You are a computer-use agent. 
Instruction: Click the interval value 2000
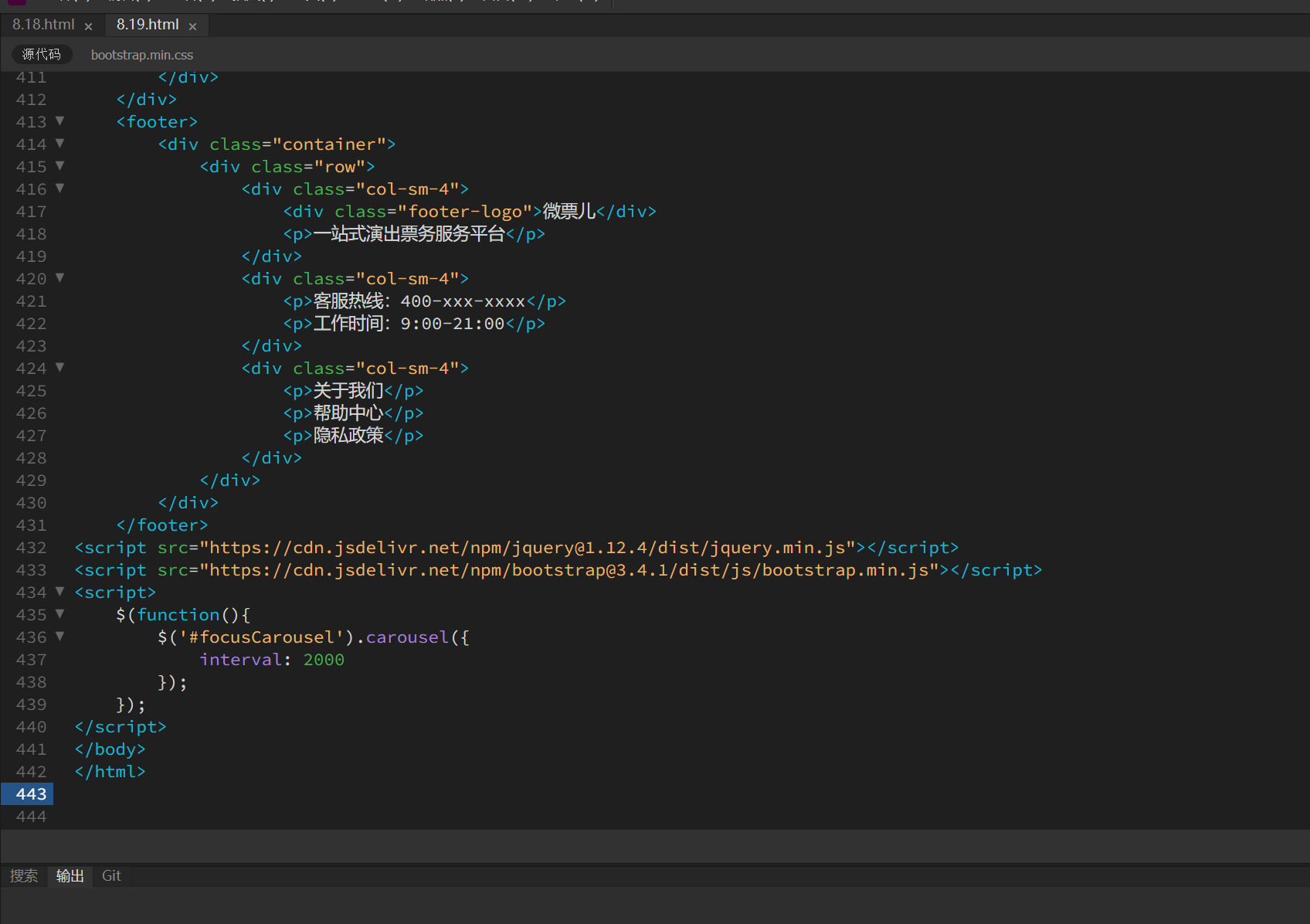(x=324, y=660)
